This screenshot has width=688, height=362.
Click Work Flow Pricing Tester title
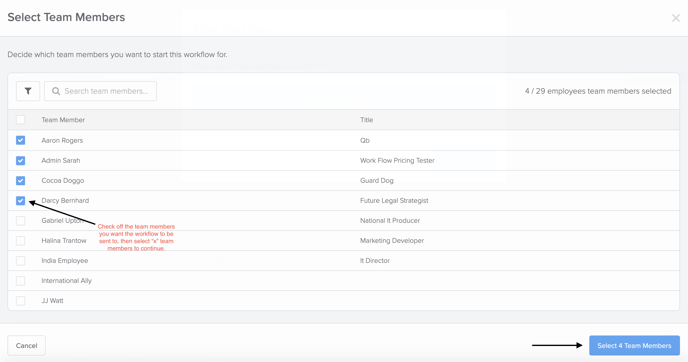[397, 161]
